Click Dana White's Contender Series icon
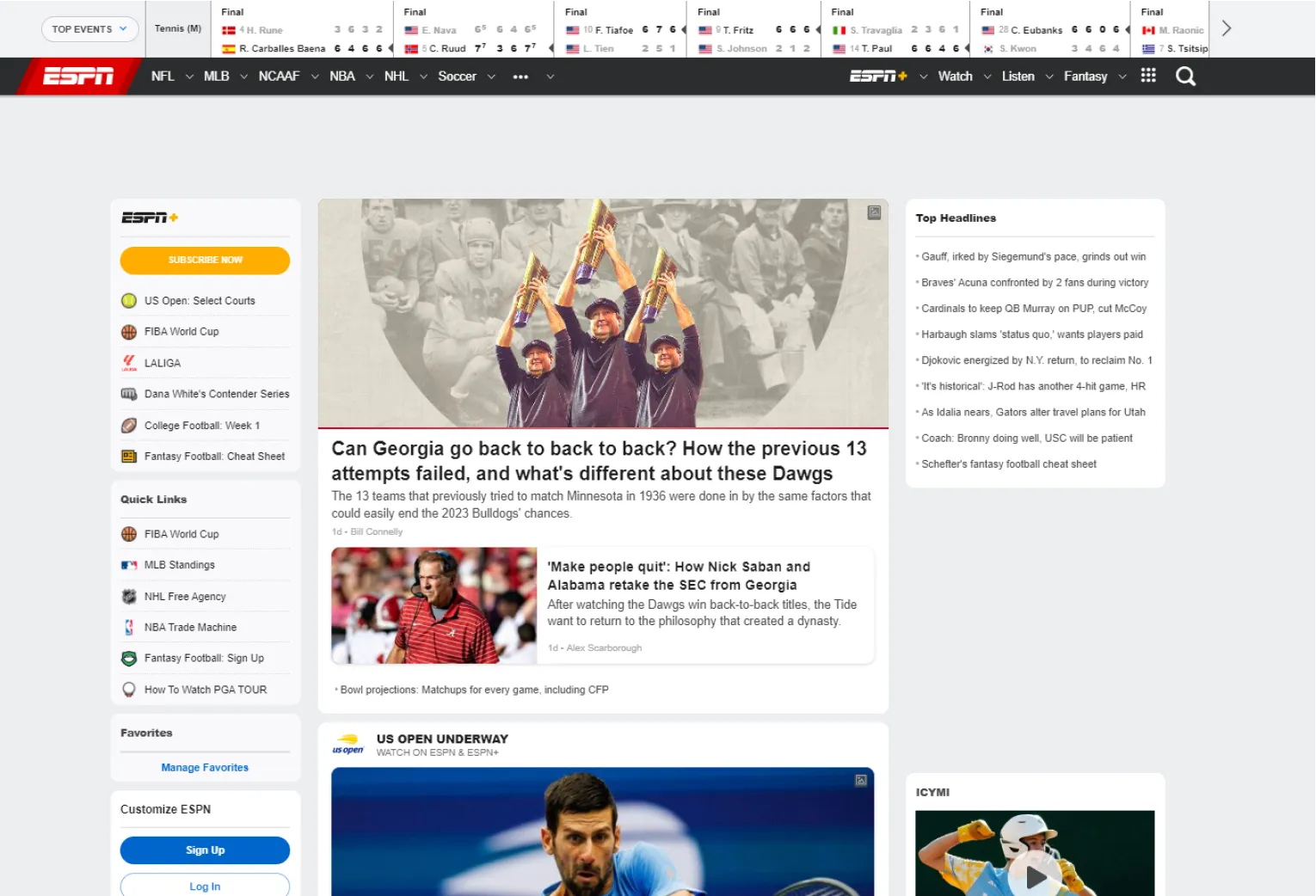The image size is (1316, 896). point(129,394)
